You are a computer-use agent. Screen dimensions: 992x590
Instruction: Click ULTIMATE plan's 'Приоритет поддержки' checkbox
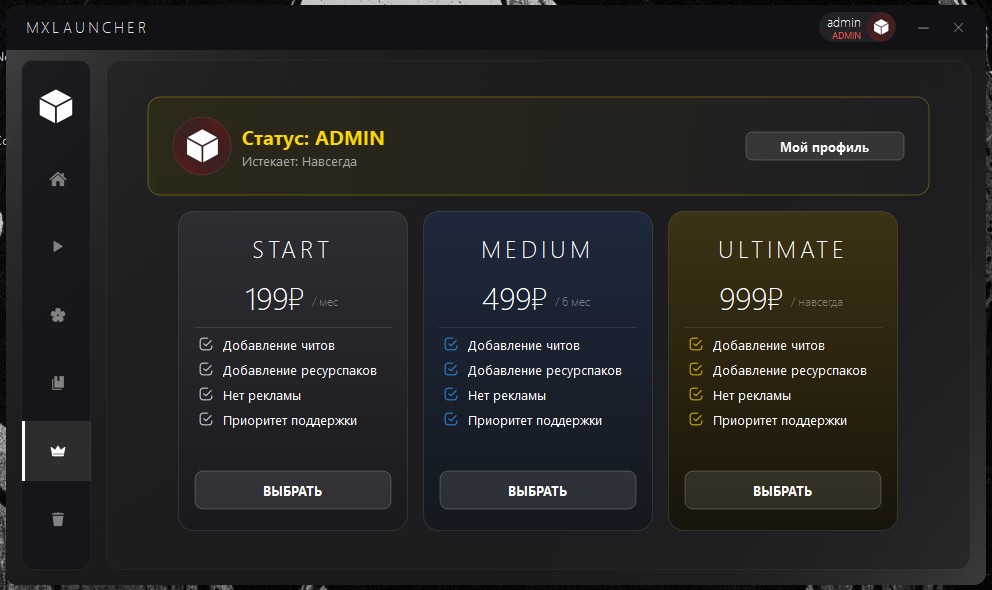pos(696,420)
